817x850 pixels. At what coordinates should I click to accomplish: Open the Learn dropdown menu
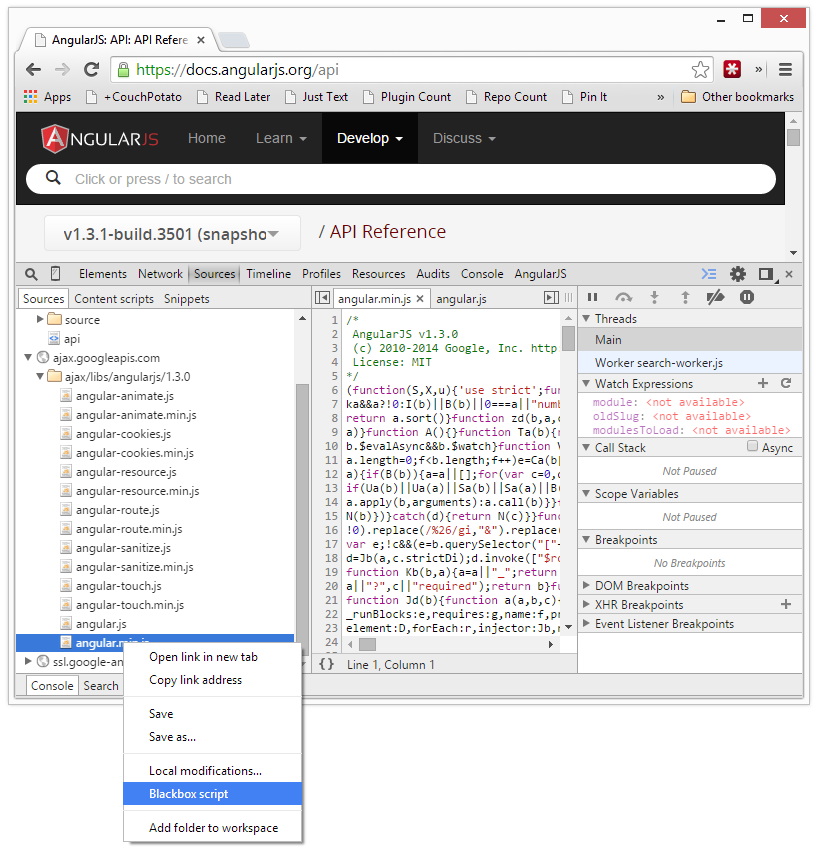click(x=281, y=138)
